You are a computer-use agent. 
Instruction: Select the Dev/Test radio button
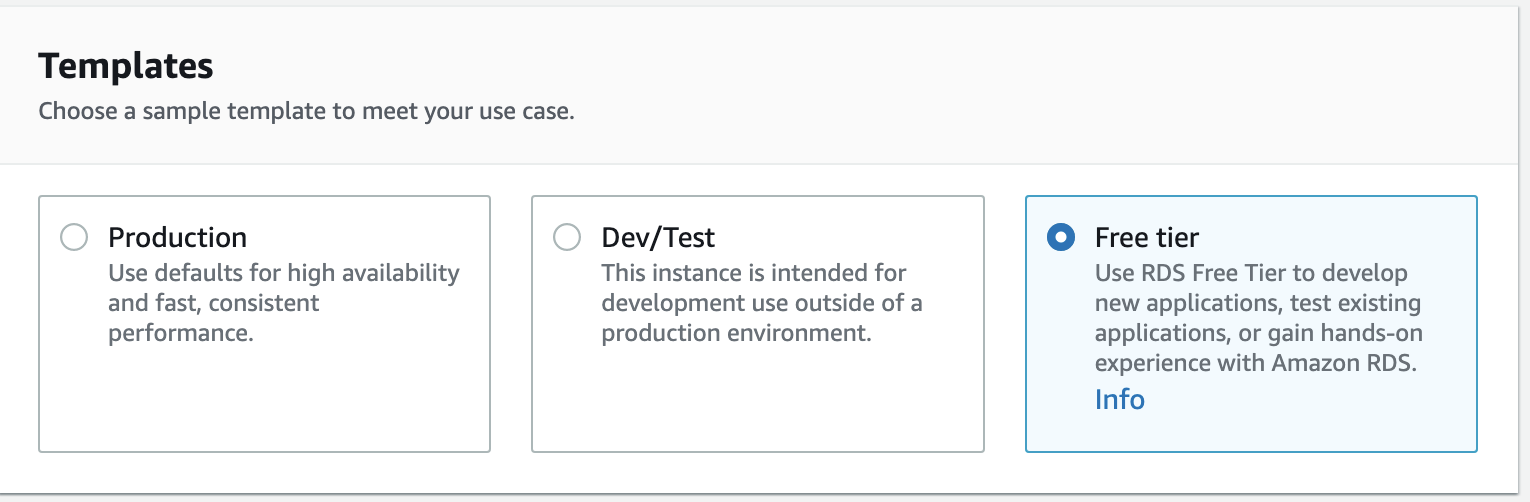pyautogui.click(x=567, y=238)
